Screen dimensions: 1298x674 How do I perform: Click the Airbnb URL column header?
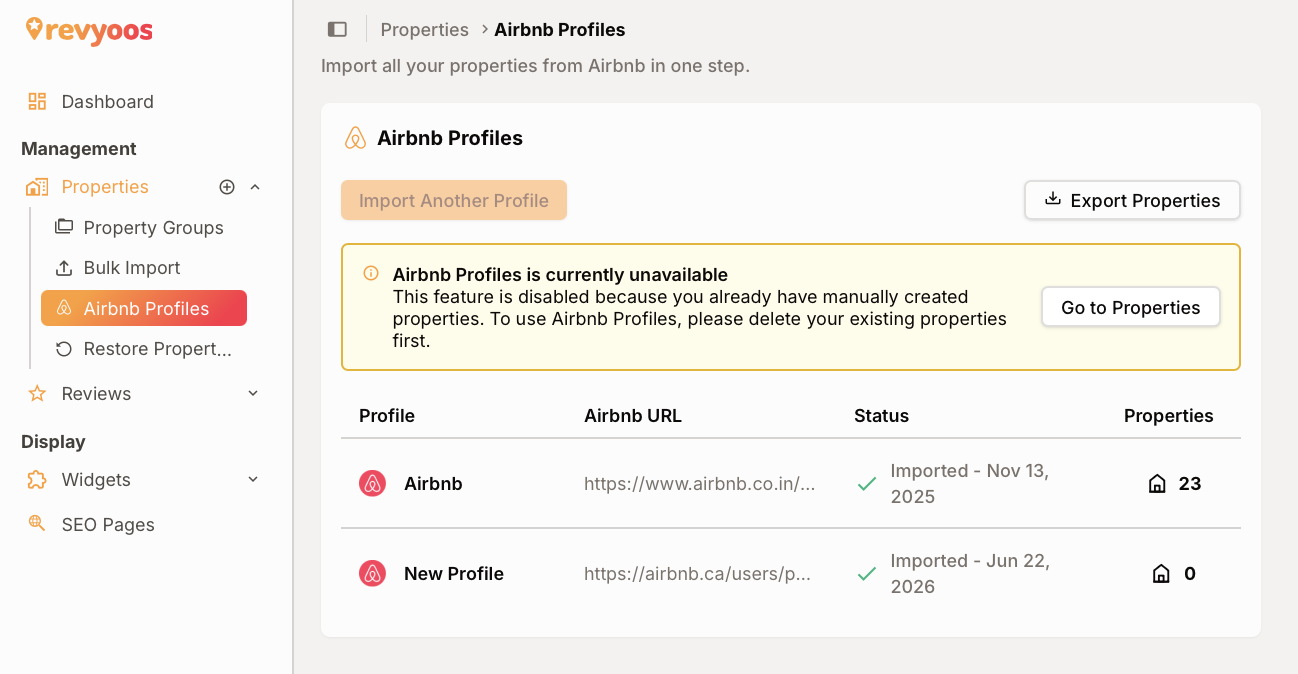(633, 416)
